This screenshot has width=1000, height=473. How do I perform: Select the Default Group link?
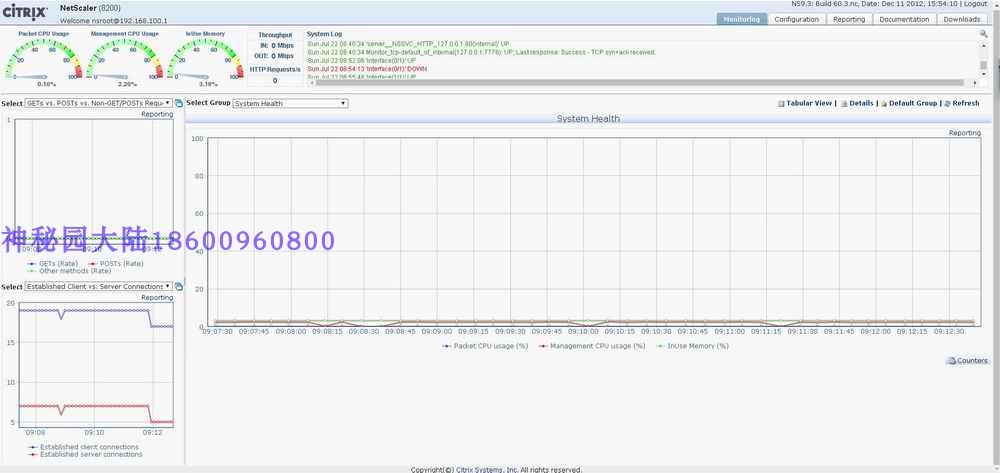(x=913, y=103)
